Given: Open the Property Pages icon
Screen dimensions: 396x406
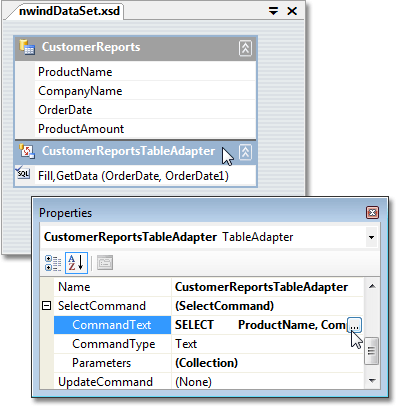Looking at the screenshot, I should pos(105,263).
